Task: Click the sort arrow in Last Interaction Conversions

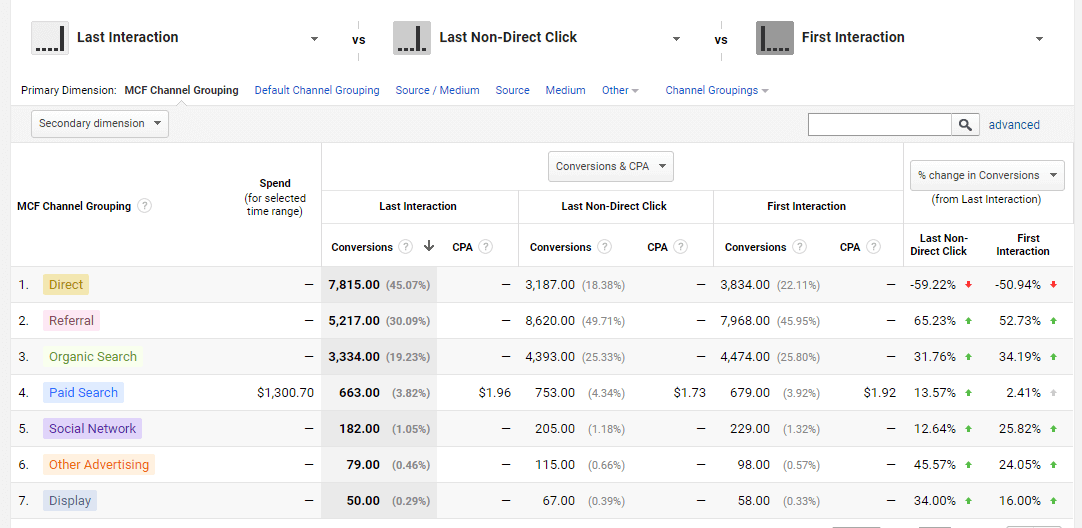Action: point(429,247)
